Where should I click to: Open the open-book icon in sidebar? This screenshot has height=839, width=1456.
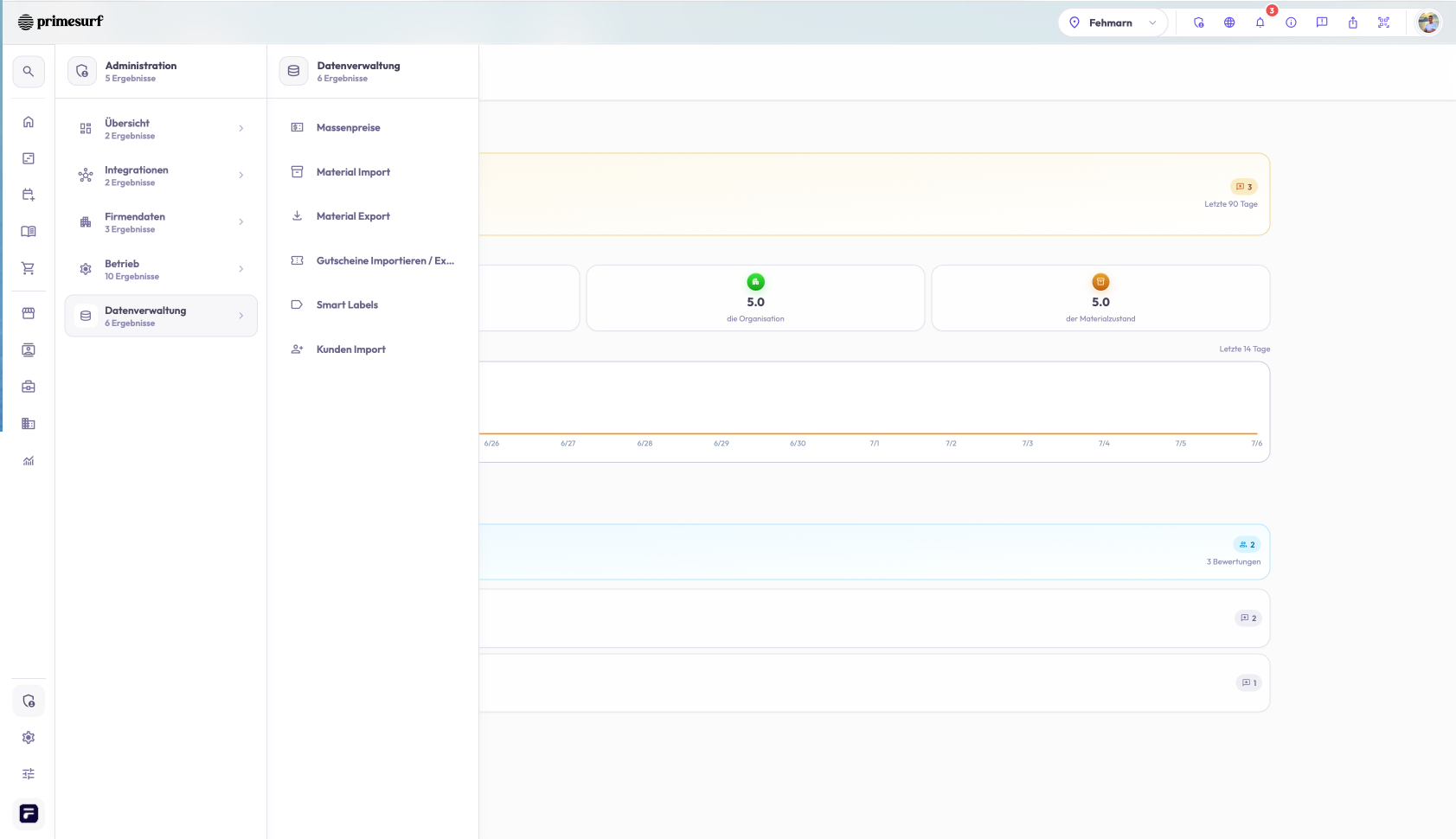tap(29, 232)
